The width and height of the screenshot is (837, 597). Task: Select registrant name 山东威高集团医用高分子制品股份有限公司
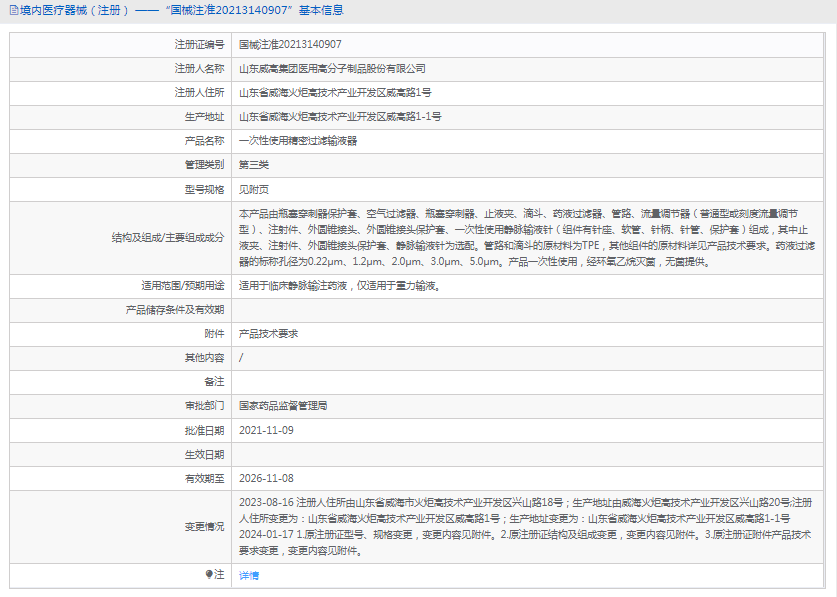point(332,68)
